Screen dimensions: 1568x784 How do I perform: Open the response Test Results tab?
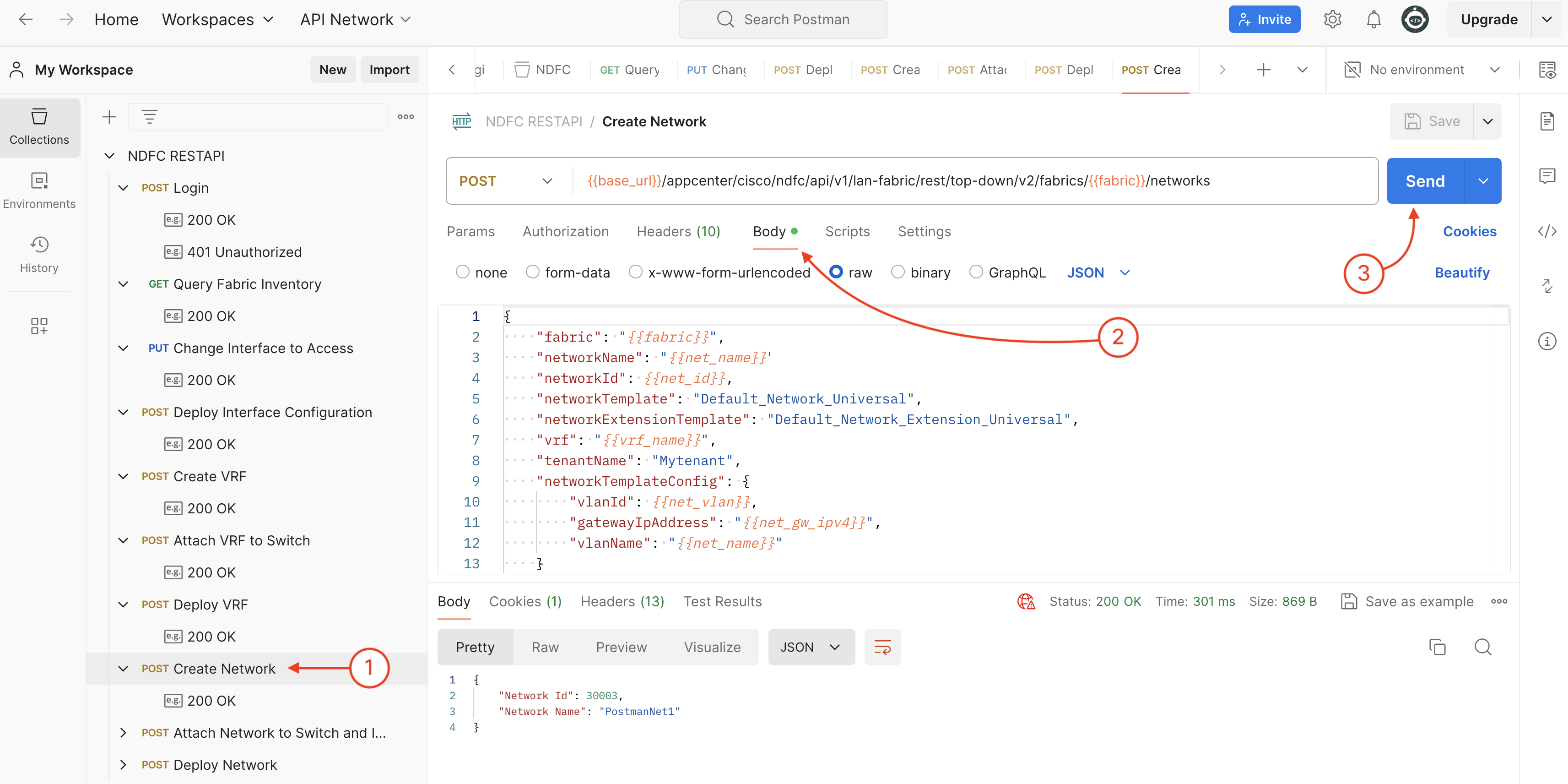click(x=722, y=601)
